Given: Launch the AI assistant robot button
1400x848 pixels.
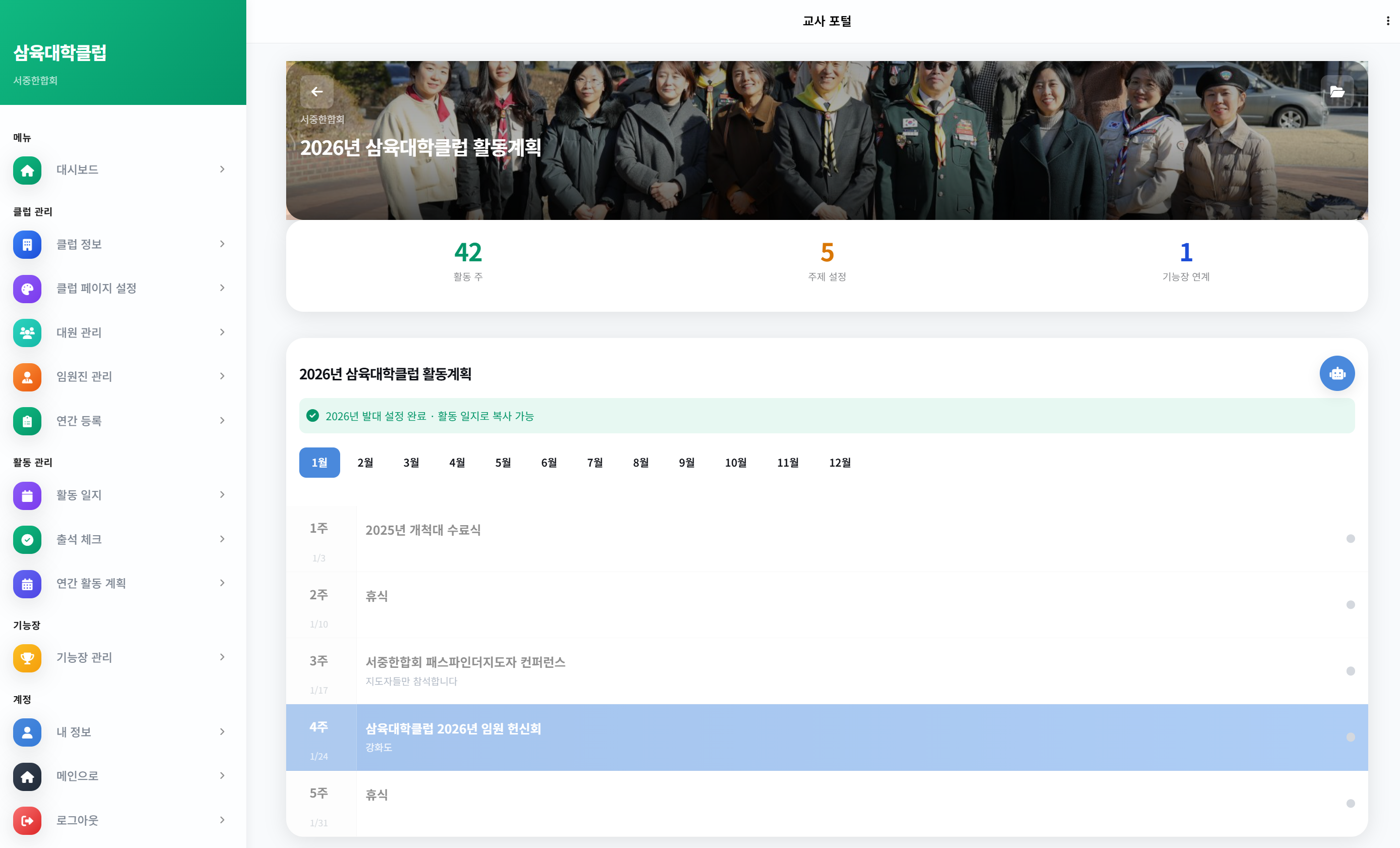Looking at the screenshot, I should (x=1337, y=373).
